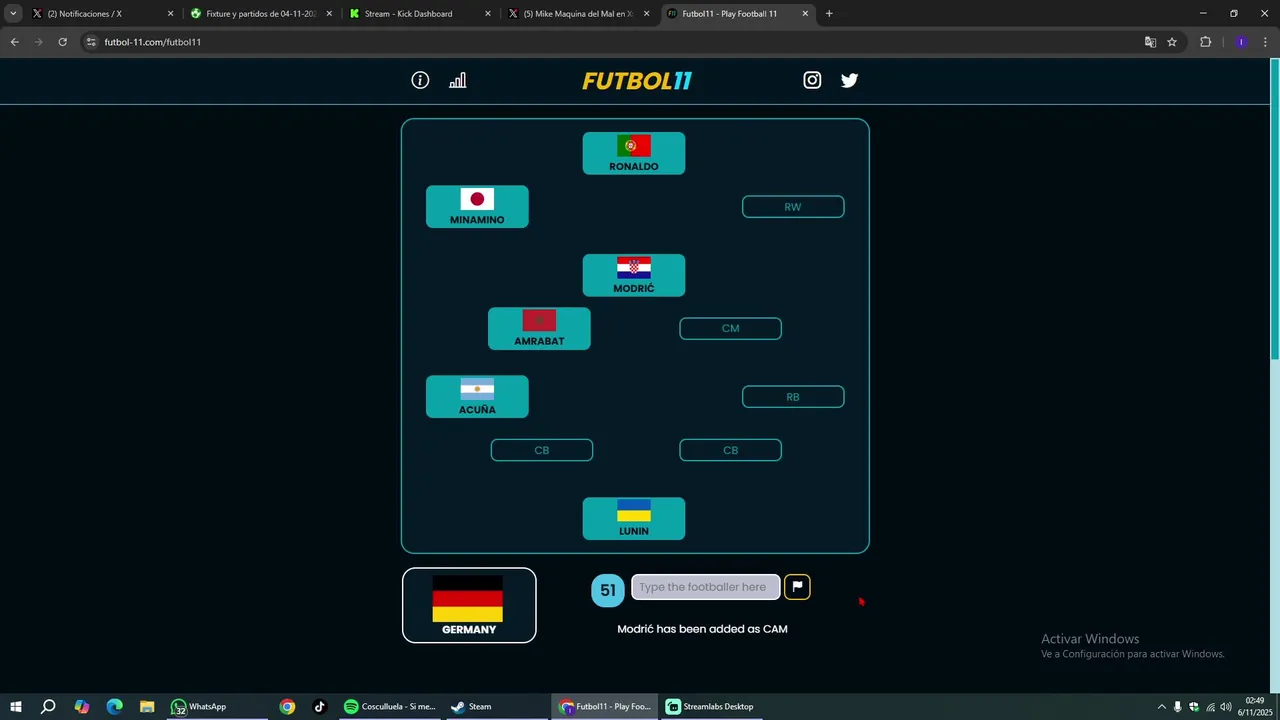Open the Instagram icon in header
The image size is (1280, 720).
pyautogui.click(x=812, y=80)
